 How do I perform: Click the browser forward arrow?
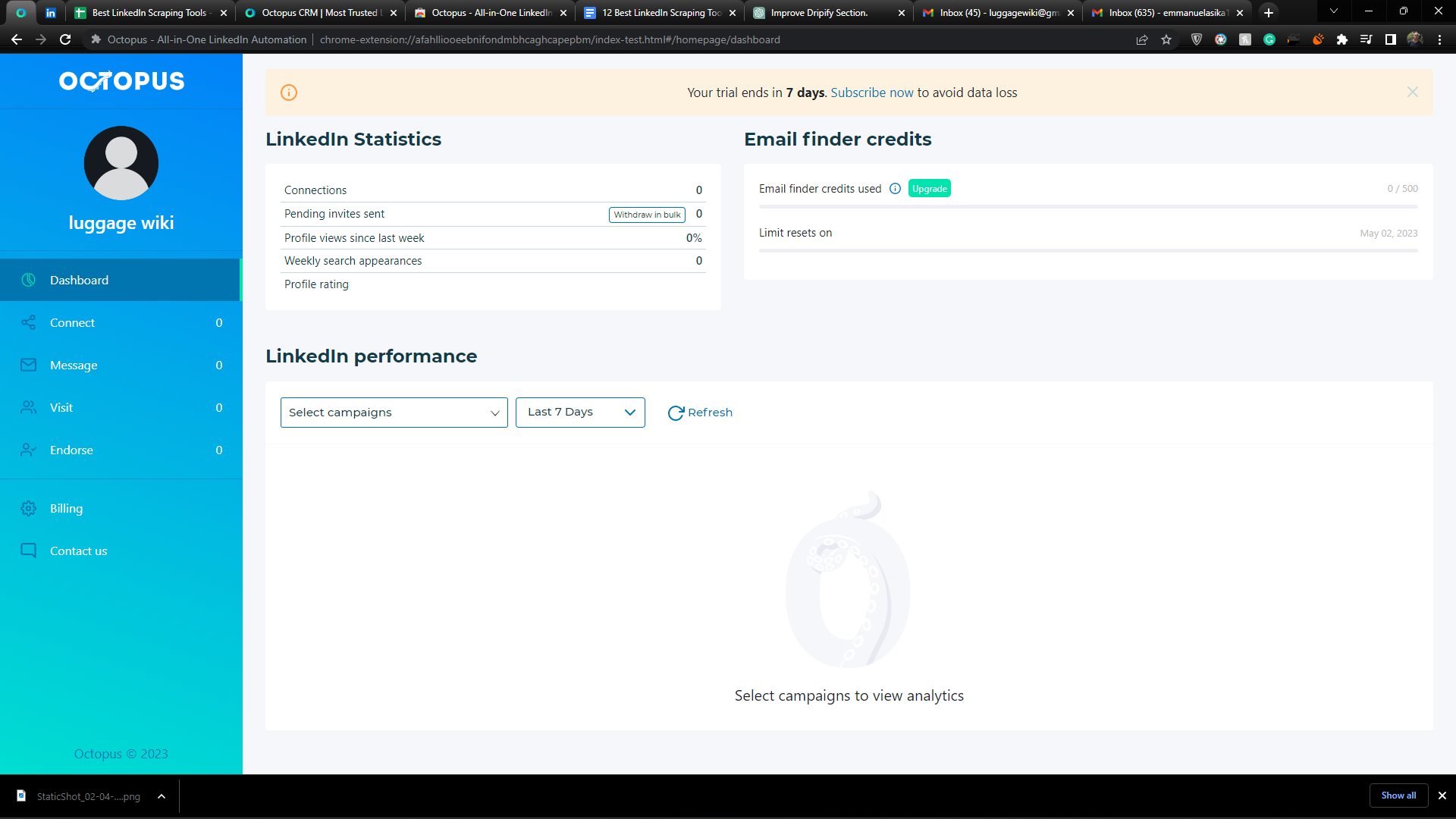[41, 39]
